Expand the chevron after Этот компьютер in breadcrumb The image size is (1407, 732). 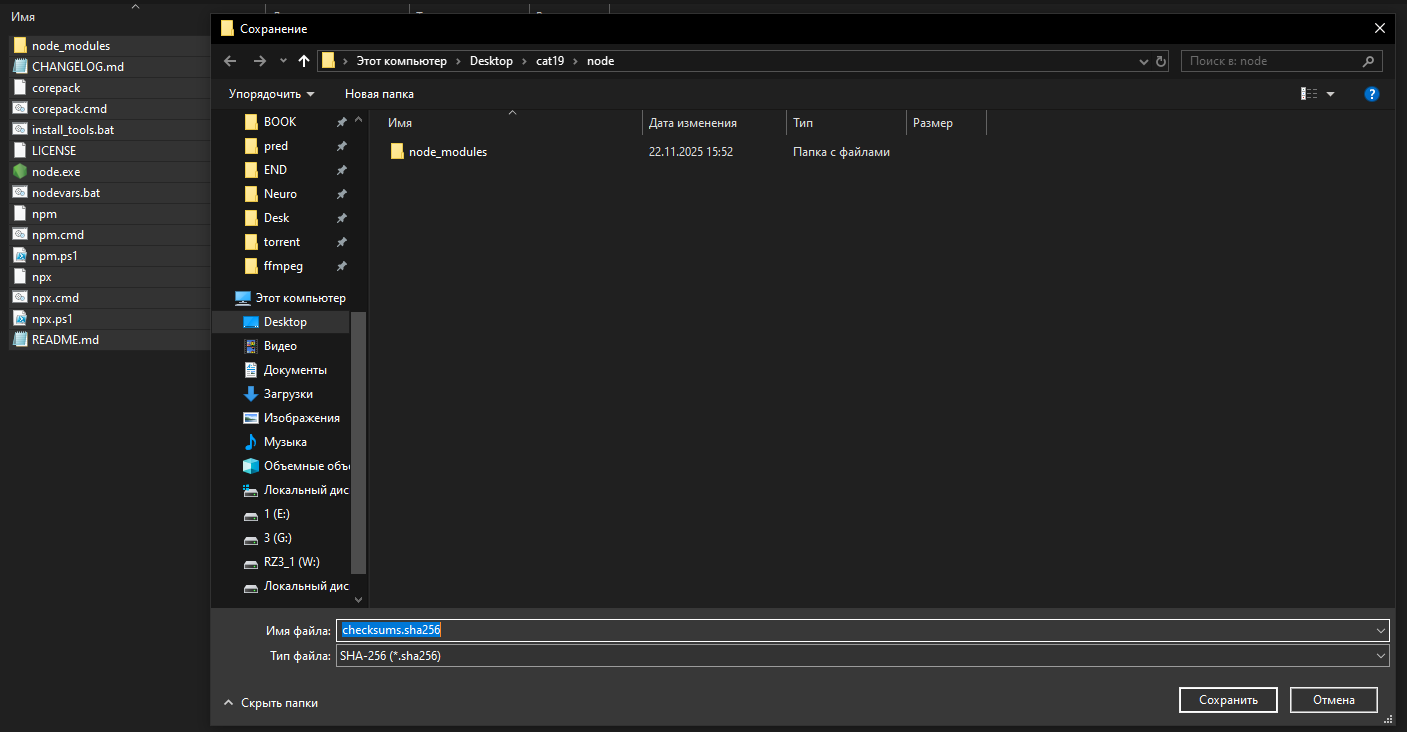coord(459,61)
